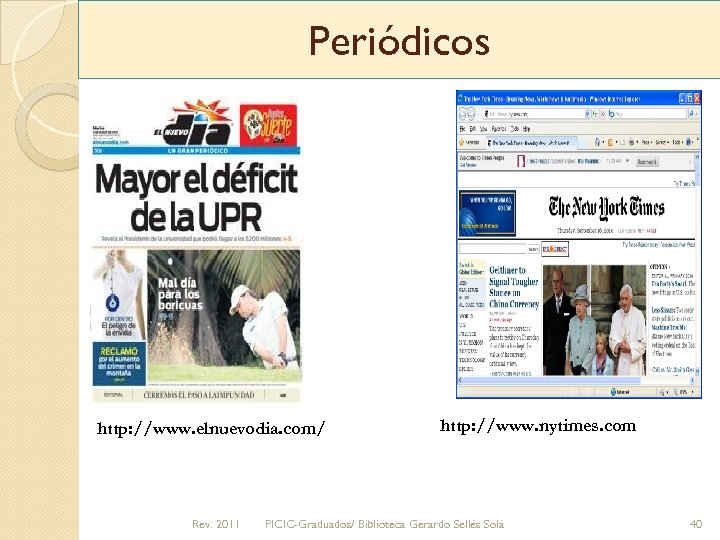Viewport: 720px width, 540px height.
Task: Click the orange RSS feeds icon
Action: pos(610,143)
